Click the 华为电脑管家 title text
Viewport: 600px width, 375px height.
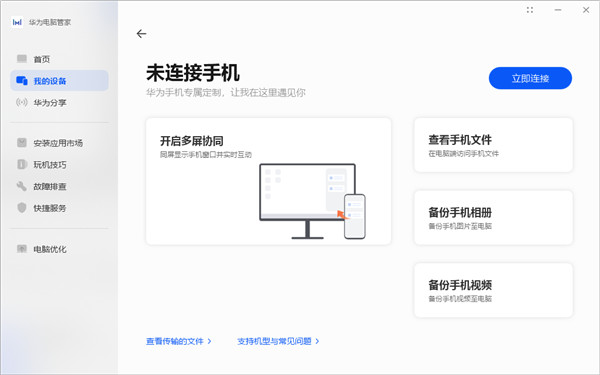tap(50, 22)
